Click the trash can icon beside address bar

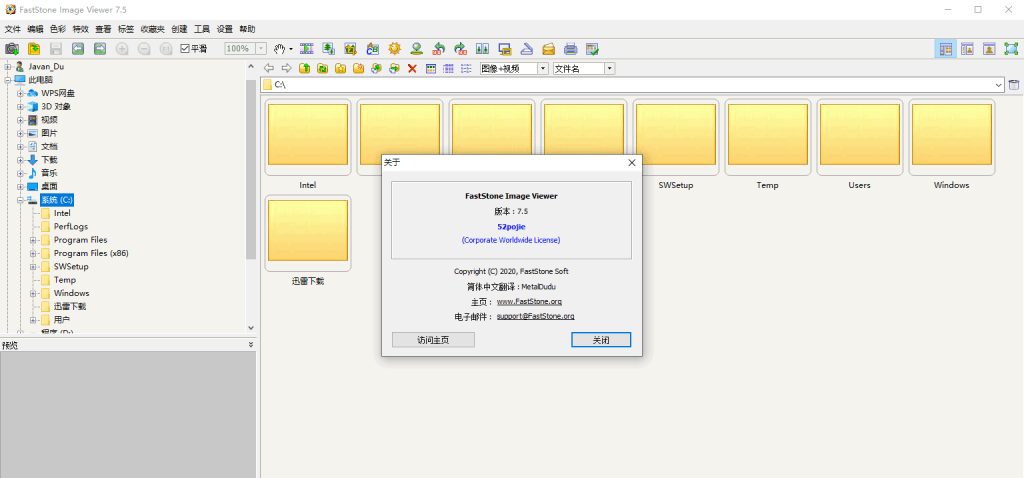[x=1014, y=84]
